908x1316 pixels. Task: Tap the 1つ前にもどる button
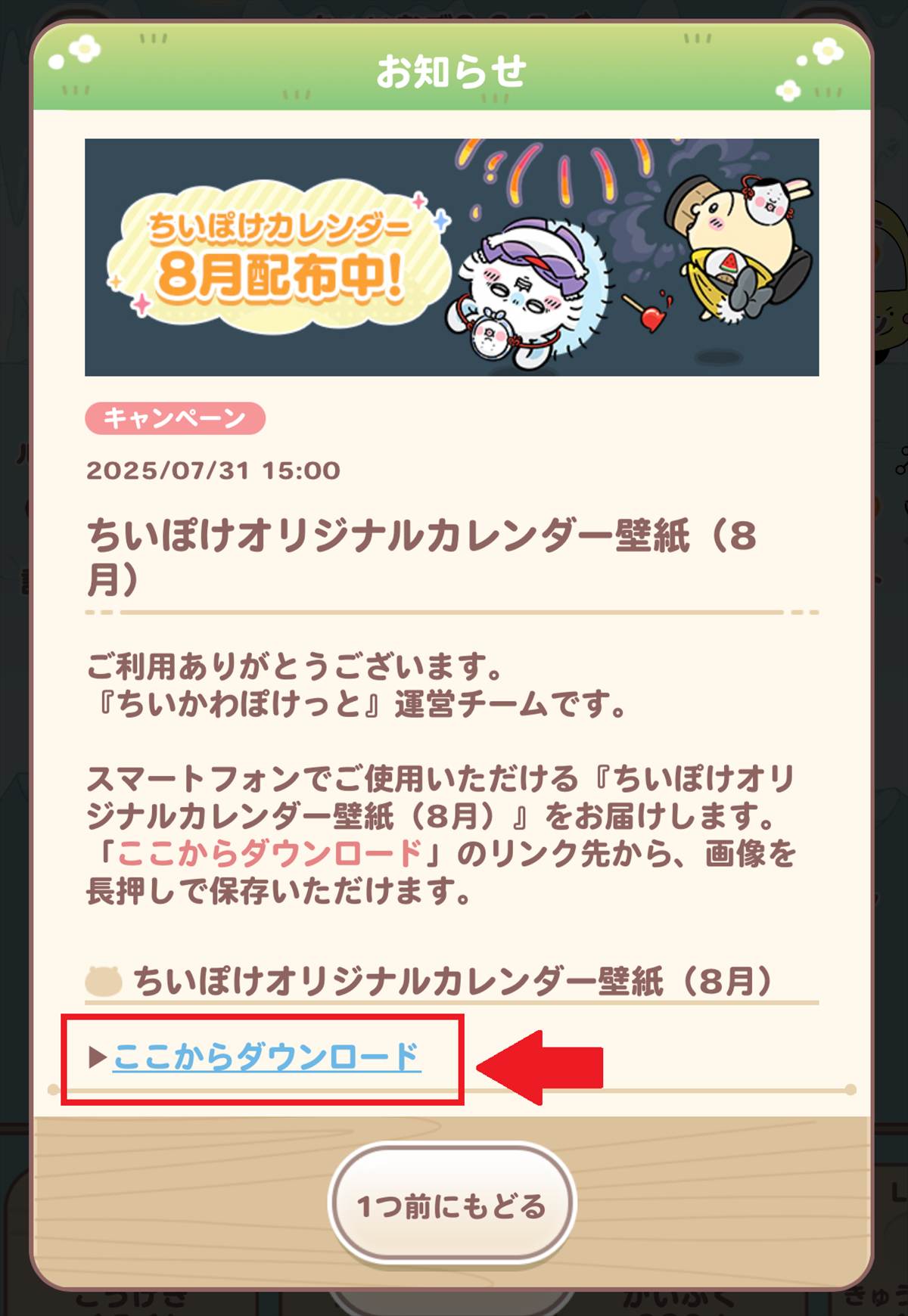pyautogui.click(x=452, y=1205)
